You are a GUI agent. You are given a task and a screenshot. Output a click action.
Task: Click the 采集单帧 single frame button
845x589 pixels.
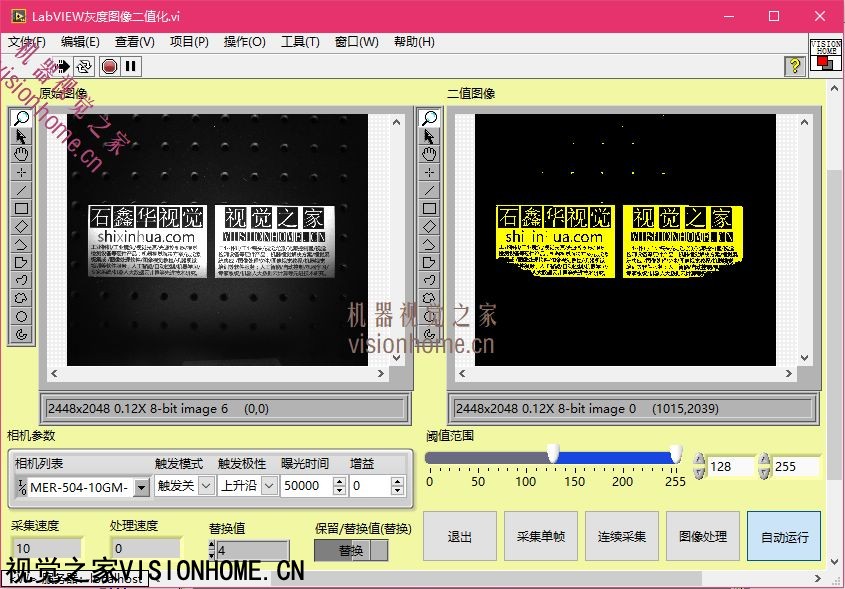(x=541, y=536)
